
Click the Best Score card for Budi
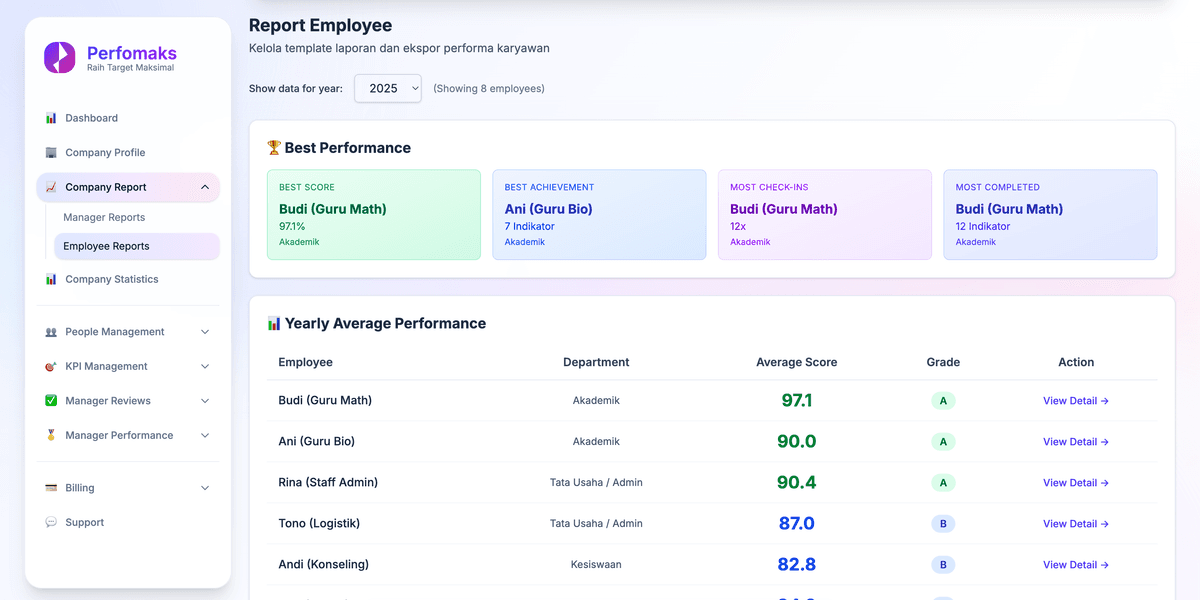pyautogui.click(x=373, y=214)
